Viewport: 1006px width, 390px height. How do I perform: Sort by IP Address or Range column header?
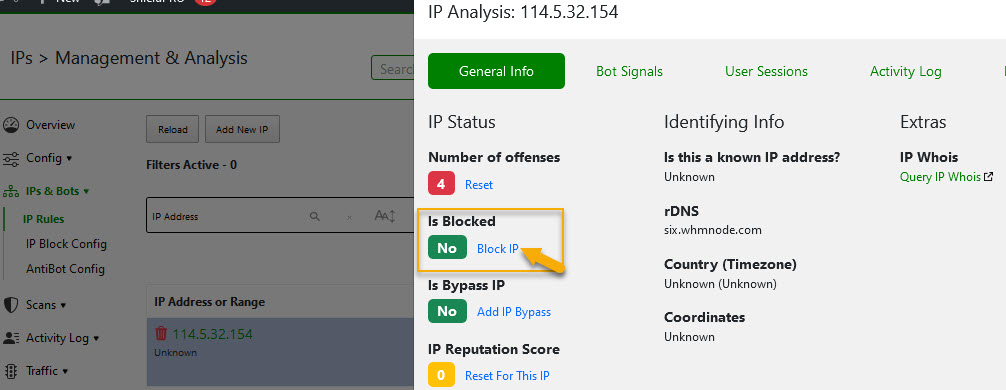point(209,301)
